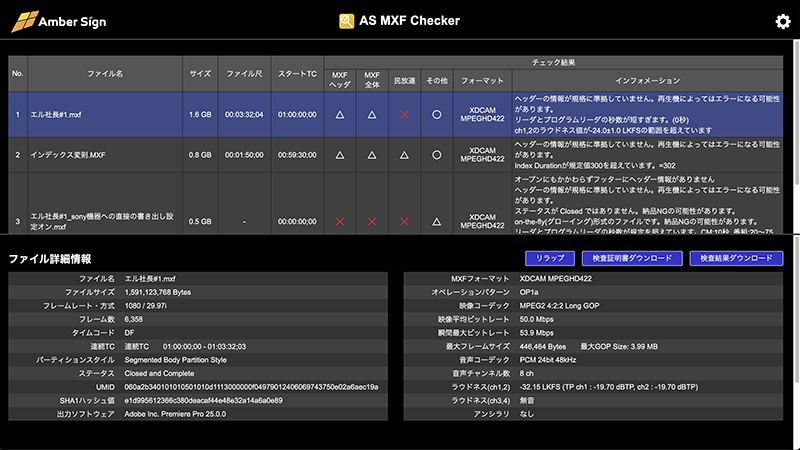800x450 pixels.
Task: Click 民放連 red cross in row 3
Action: click(x=404, y=221)
